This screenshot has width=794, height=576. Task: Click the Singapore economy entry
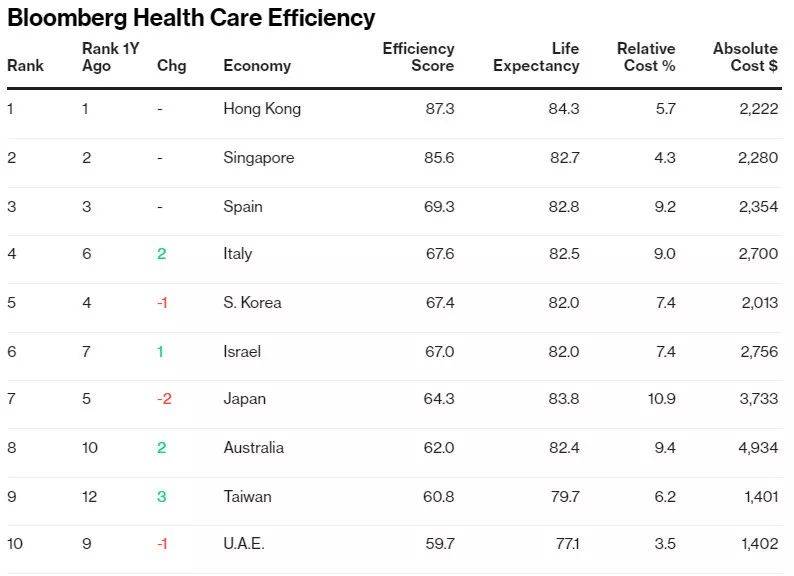tap(258, 158)
